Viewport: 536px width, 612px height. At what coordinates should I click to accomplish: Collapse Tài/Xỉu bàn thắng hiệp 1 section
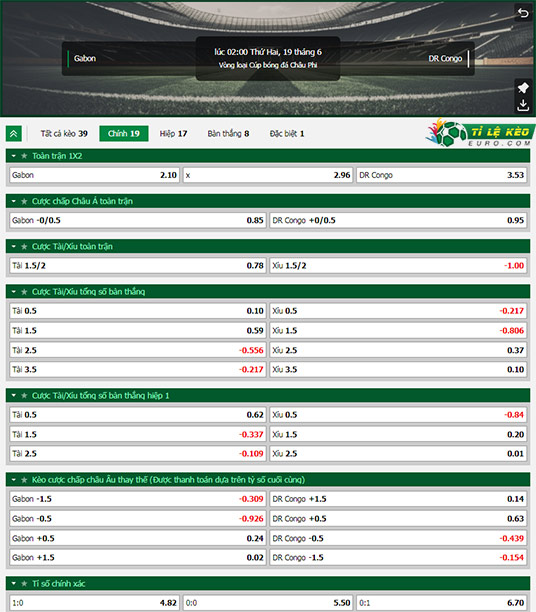14,396
